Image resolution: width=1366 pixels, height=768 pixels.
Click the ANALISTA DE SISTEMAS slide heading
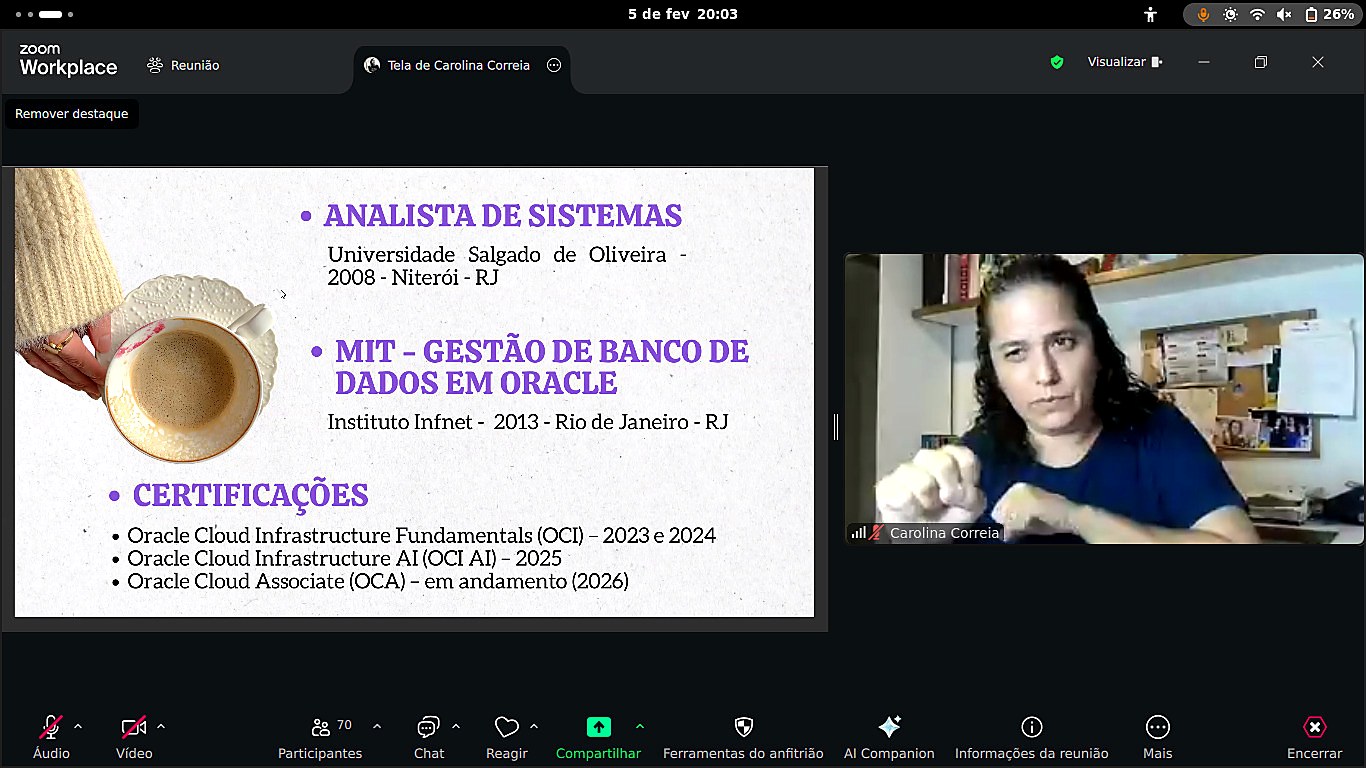tap(503, 216)
